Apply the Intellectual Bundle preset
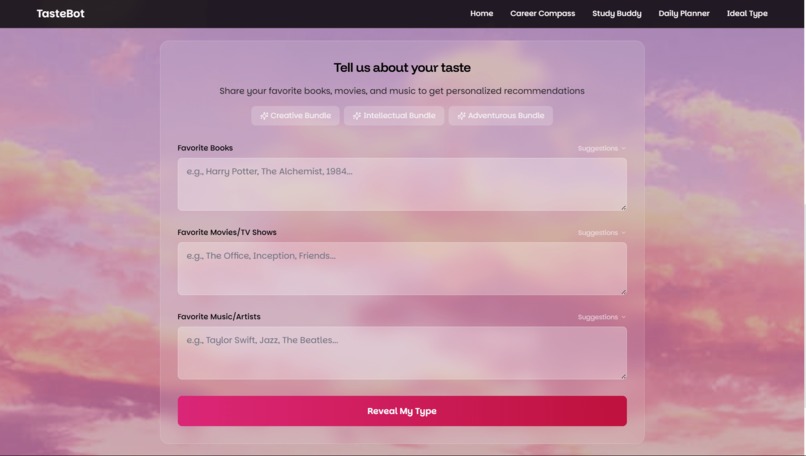Image resolution: width=806 pixels, height=456 pixels. pyautogui.click(x=394, y=116)
